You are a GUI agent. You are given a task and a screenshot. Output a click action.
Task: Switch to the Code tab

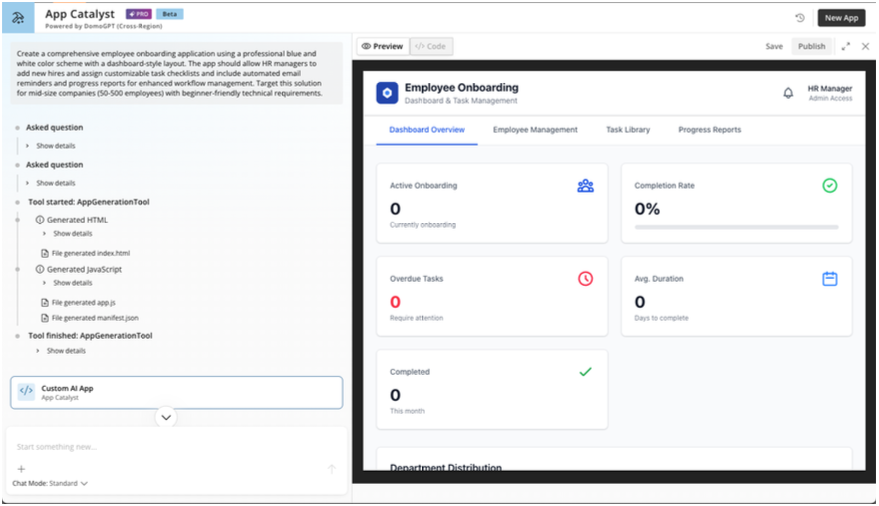(431, 47)
